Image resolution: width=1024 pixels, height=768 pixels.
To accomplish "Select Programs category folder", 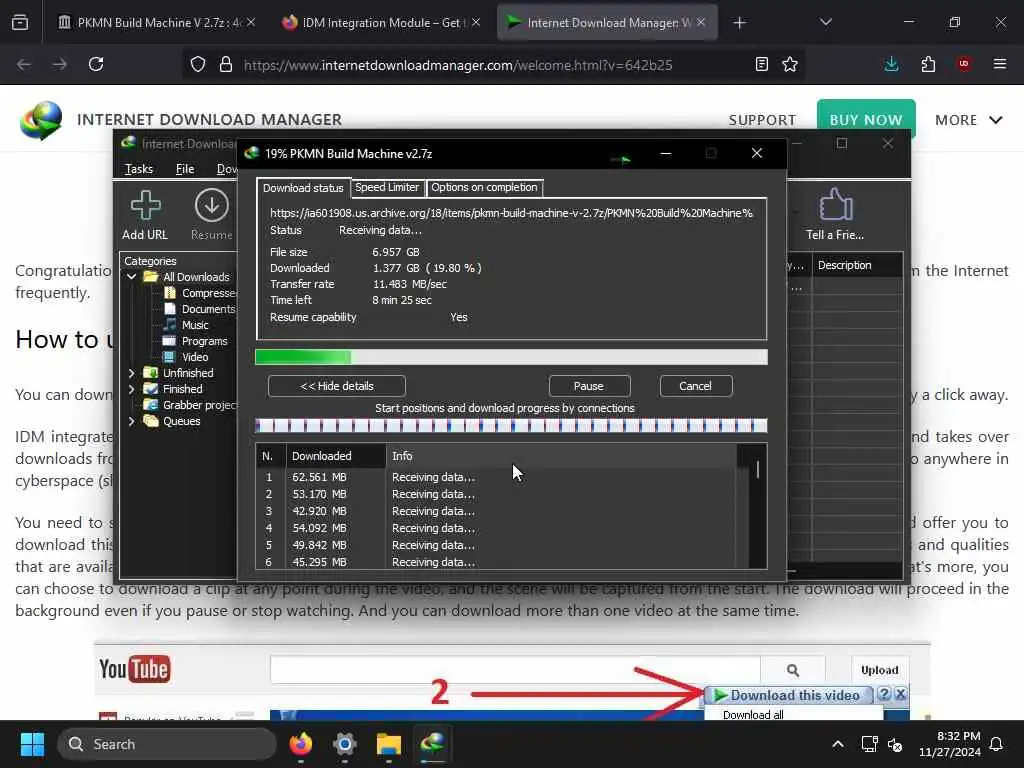I will click(196, 341).
